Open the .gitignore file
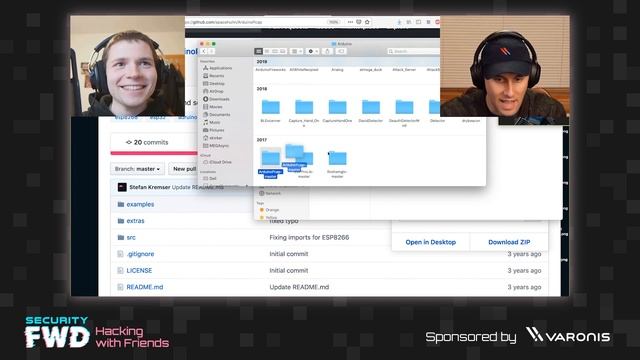Screen dimensions: 640x360 140,254
